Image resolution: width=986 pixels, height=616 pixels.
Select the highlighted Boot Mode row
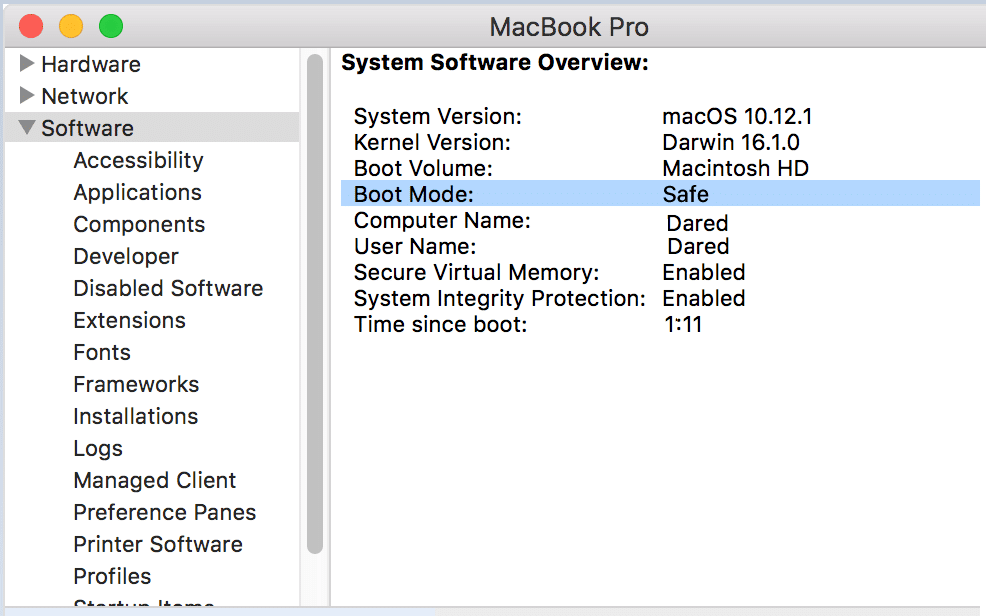(x=660, y=194)
